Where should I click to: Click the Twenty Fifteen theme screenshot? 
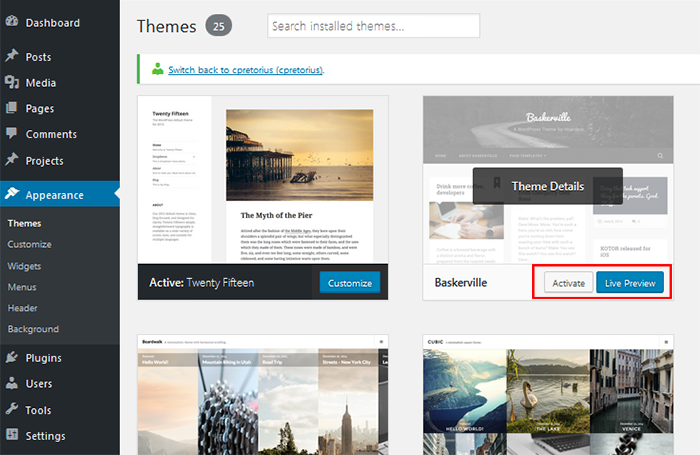pyautogui.click(x=263, y=179)
